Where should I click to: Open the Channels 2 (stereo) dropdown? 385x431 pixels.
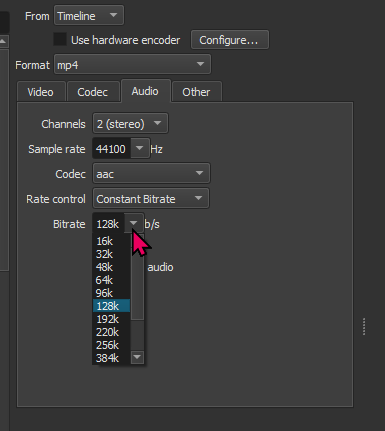(130, 124)
